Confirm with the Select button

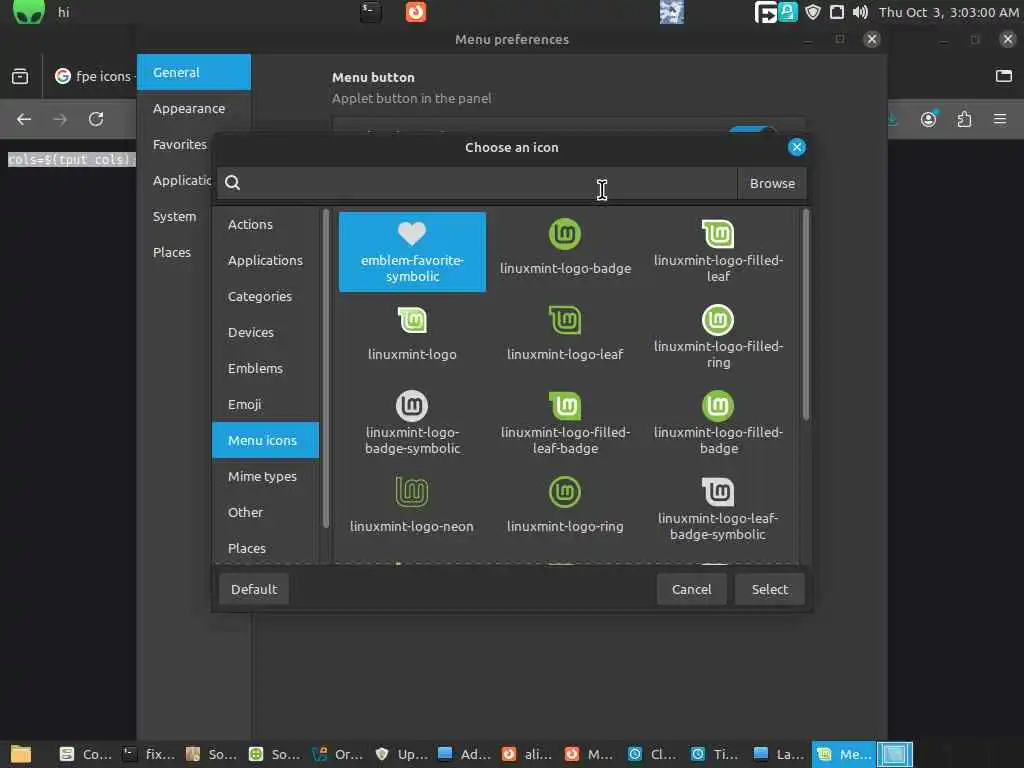769,589
